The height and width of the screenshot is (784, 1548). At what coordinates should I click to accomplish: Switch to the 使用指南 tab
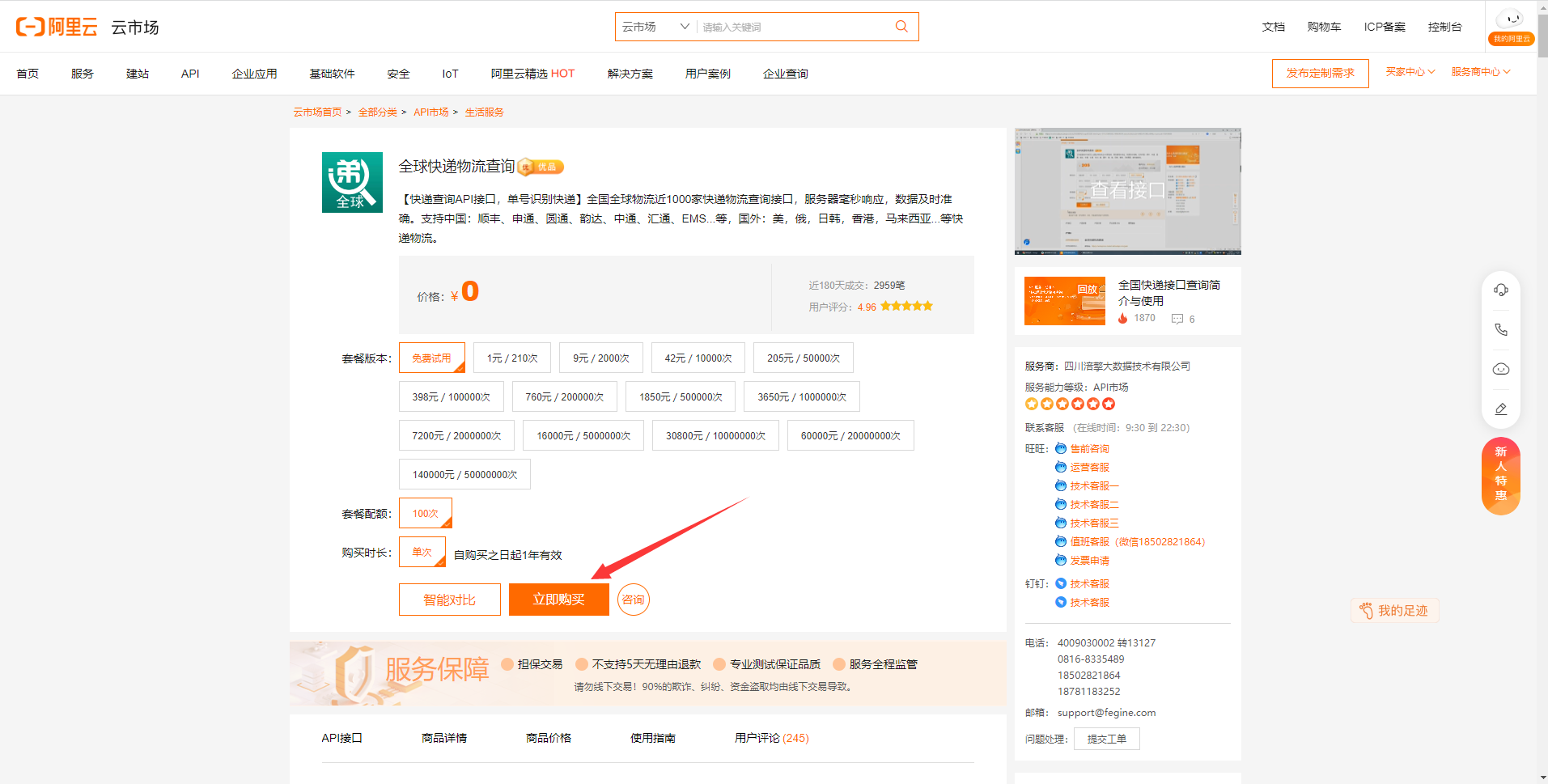(x=653, y=738)
